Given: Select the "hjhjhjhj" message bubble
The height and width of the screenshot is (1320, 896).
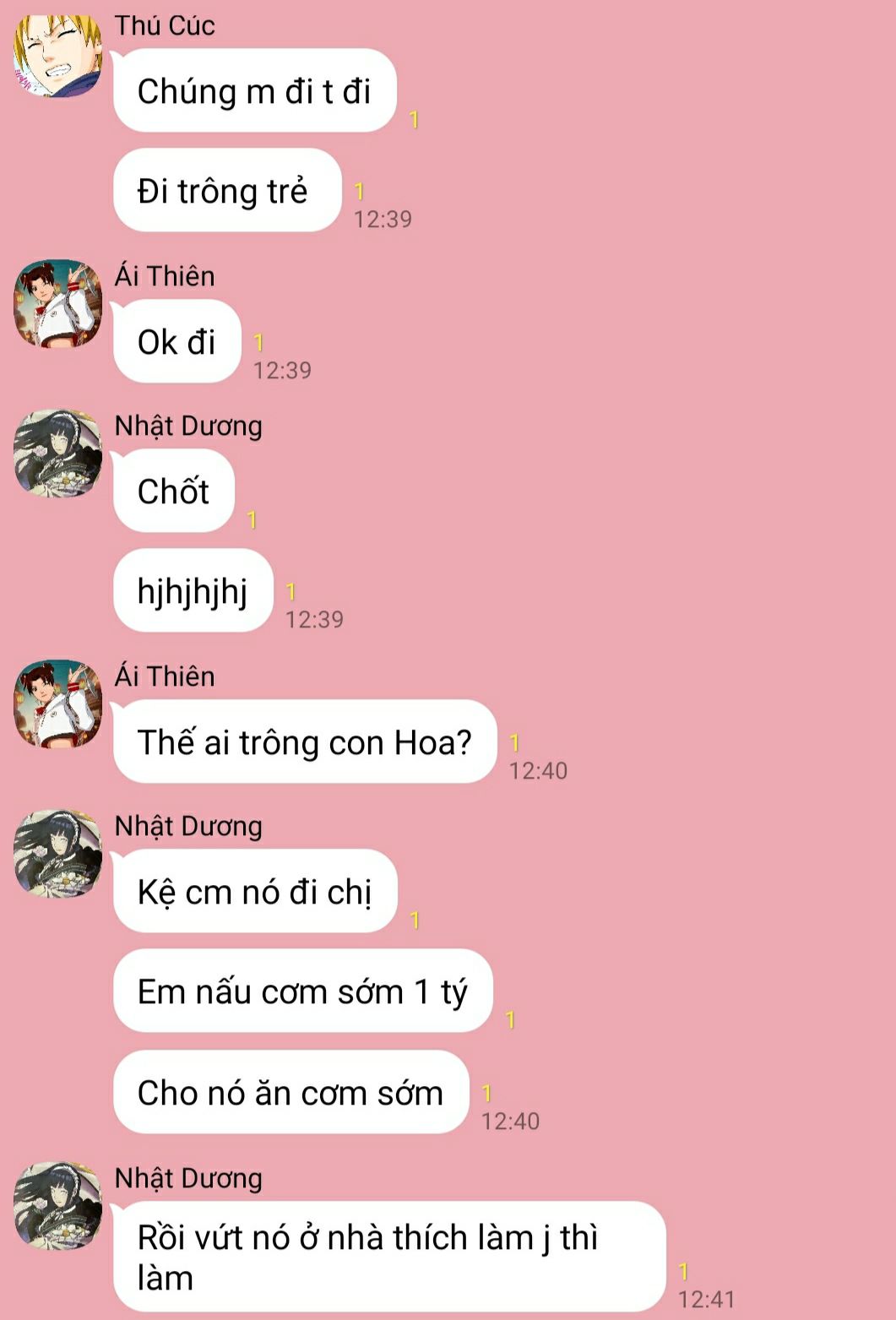Looking at the screenshot, I should tap(193, 591).
